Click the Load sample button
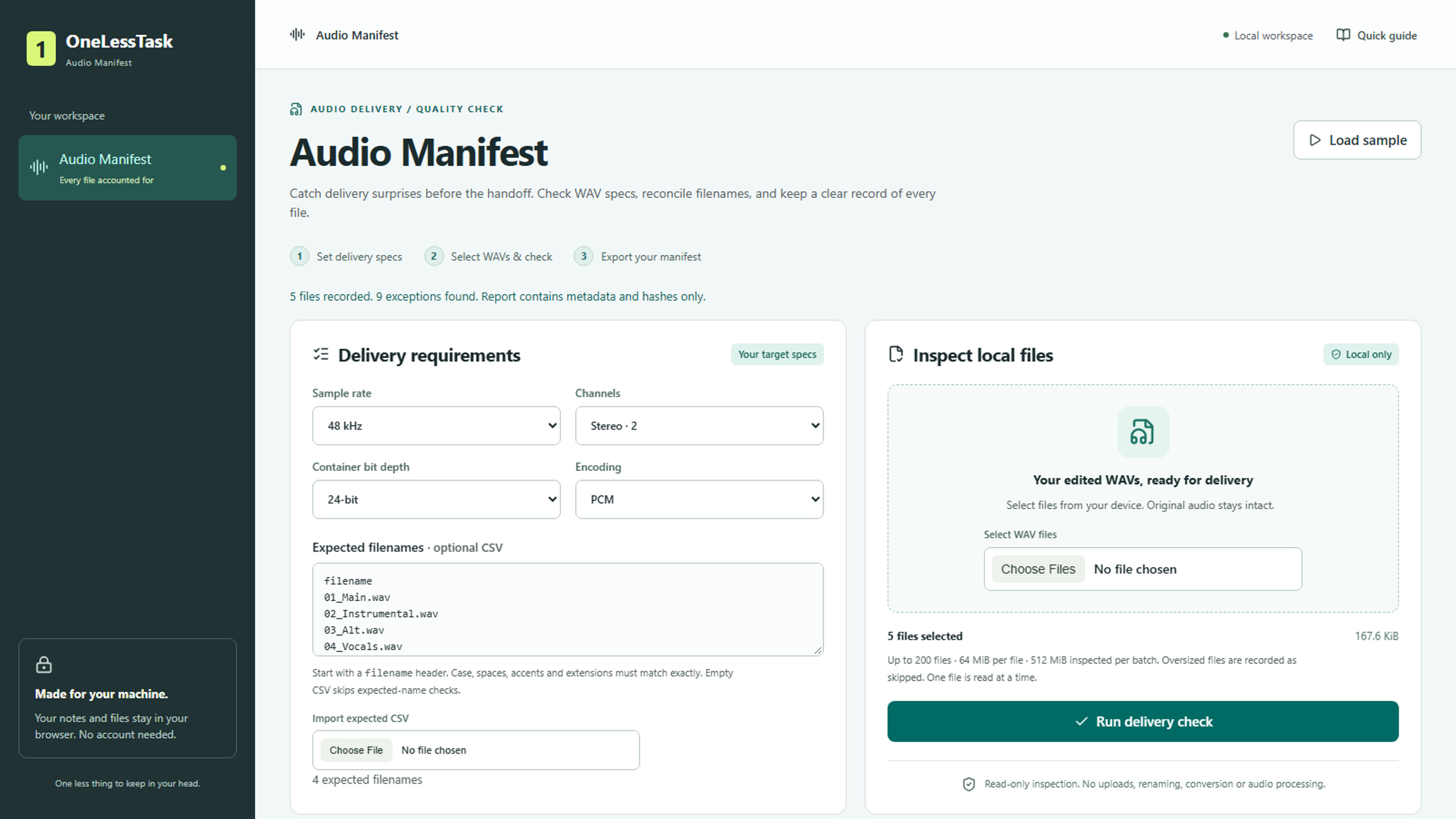The image size is (1456, 819). click(1357, 140)
